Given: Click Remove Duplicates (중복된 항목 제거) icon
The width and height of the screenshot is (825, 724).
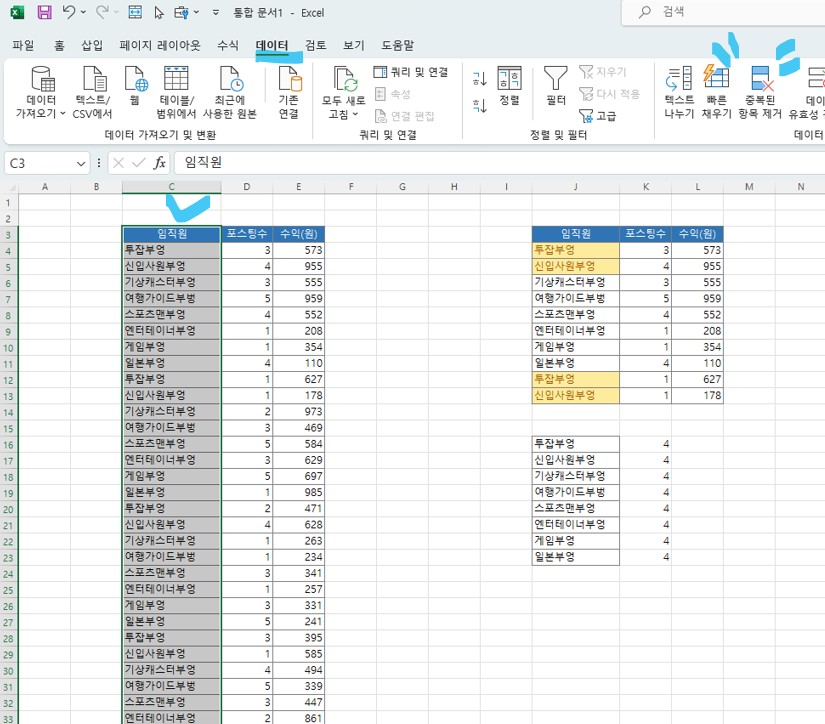Looking at the screenshot, I should point(762,79).
